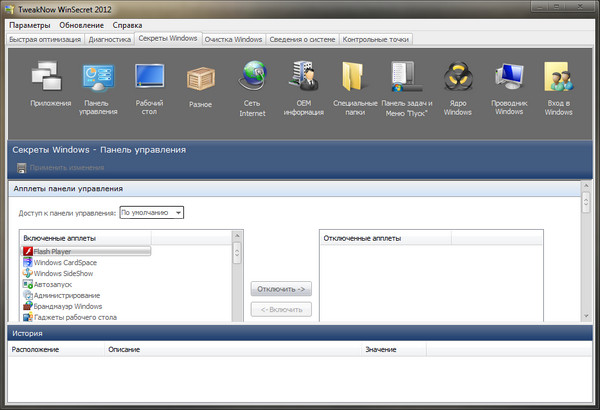Click the Разное box icon
This screenshot has height=410, width=600.
point(200,79)
